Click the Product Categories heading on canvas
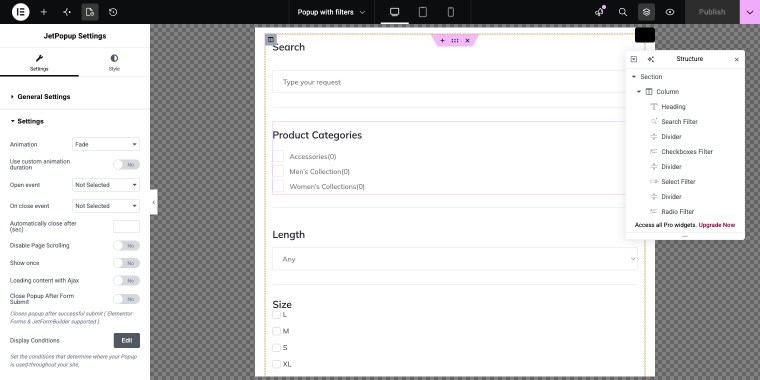The height and width of the screenshot is (380, 760). [317, 135]
